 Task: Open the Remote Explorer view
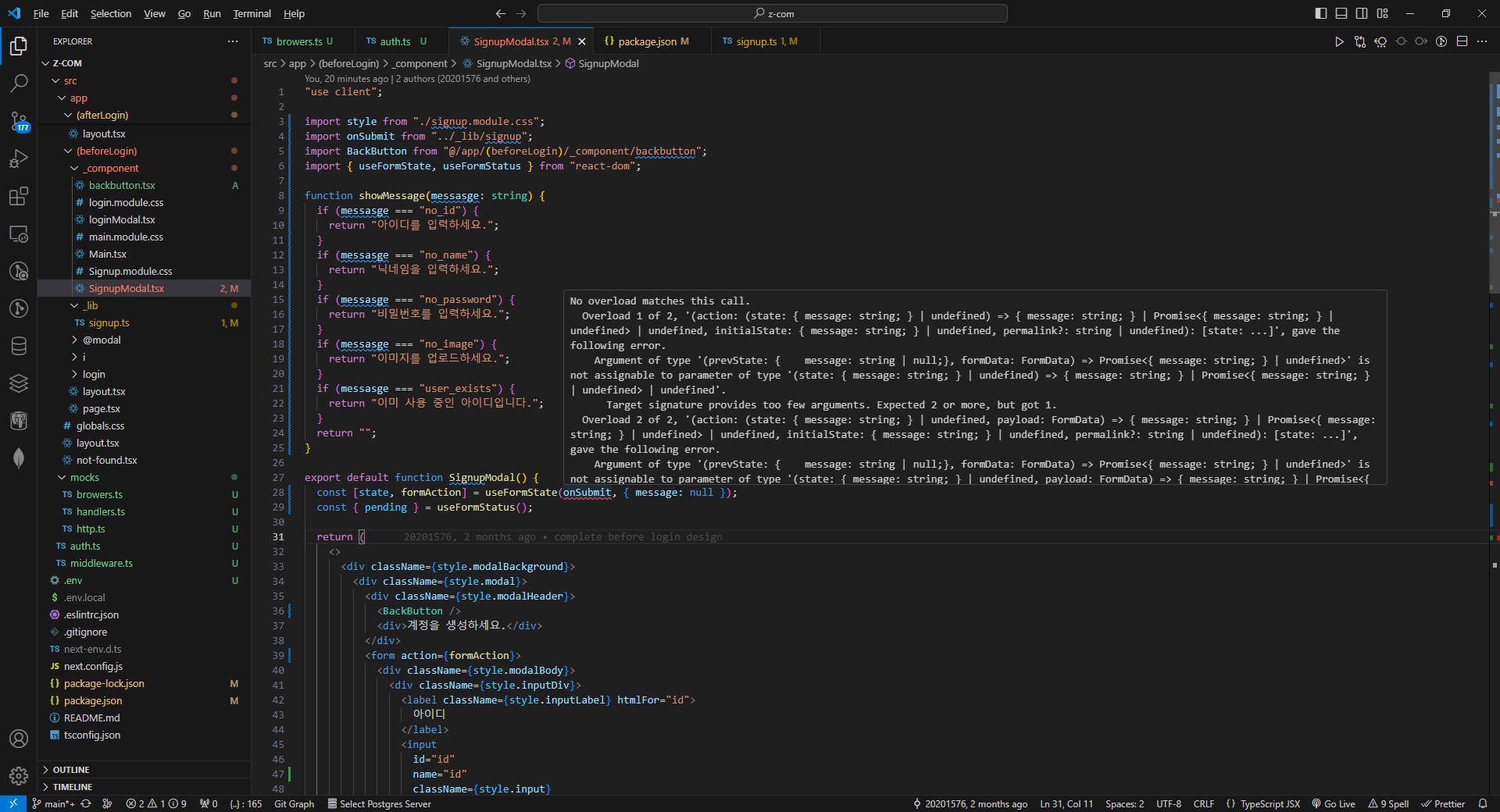19,233
